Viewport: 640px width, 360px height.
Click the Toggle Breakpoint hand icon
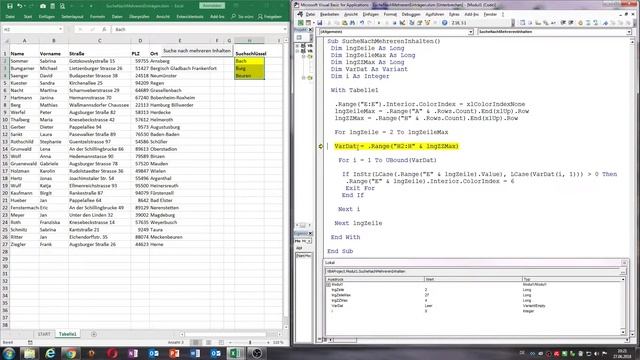coord(580,23)
